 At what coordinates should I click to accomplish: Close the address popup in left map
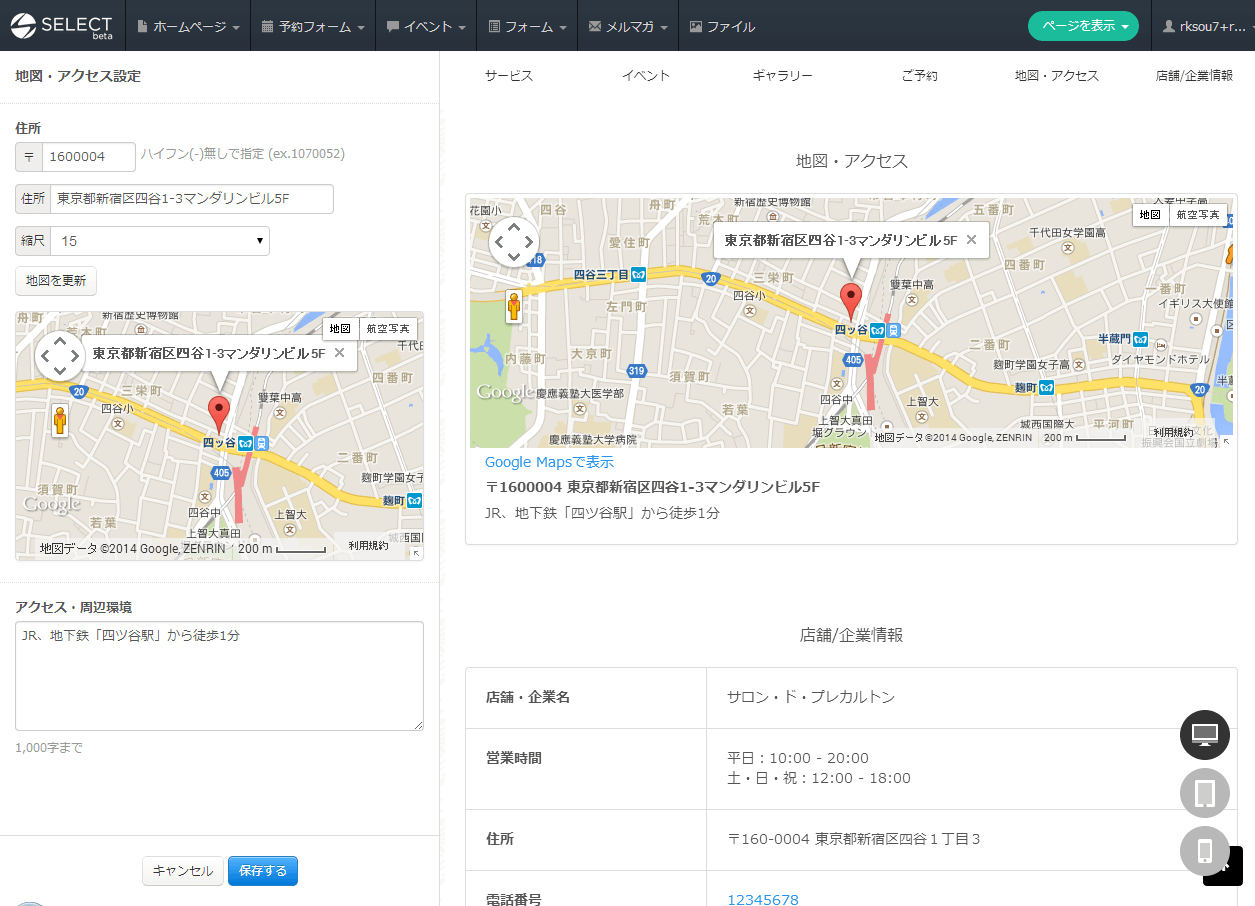point(339,353)
